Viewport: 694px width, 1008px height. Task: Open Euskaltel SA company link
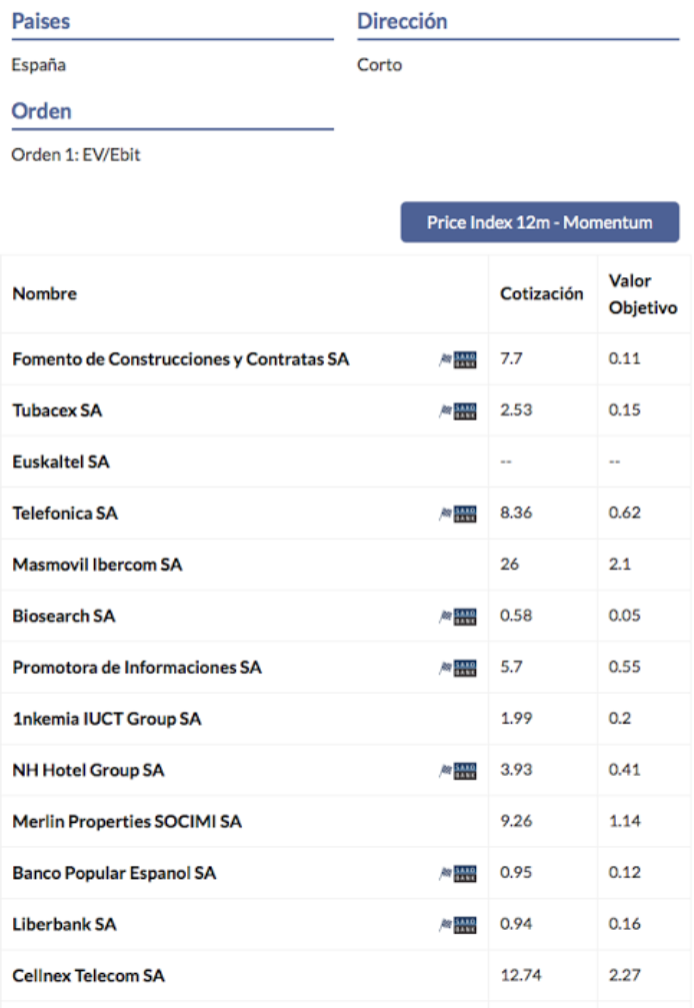click(61, 462)
